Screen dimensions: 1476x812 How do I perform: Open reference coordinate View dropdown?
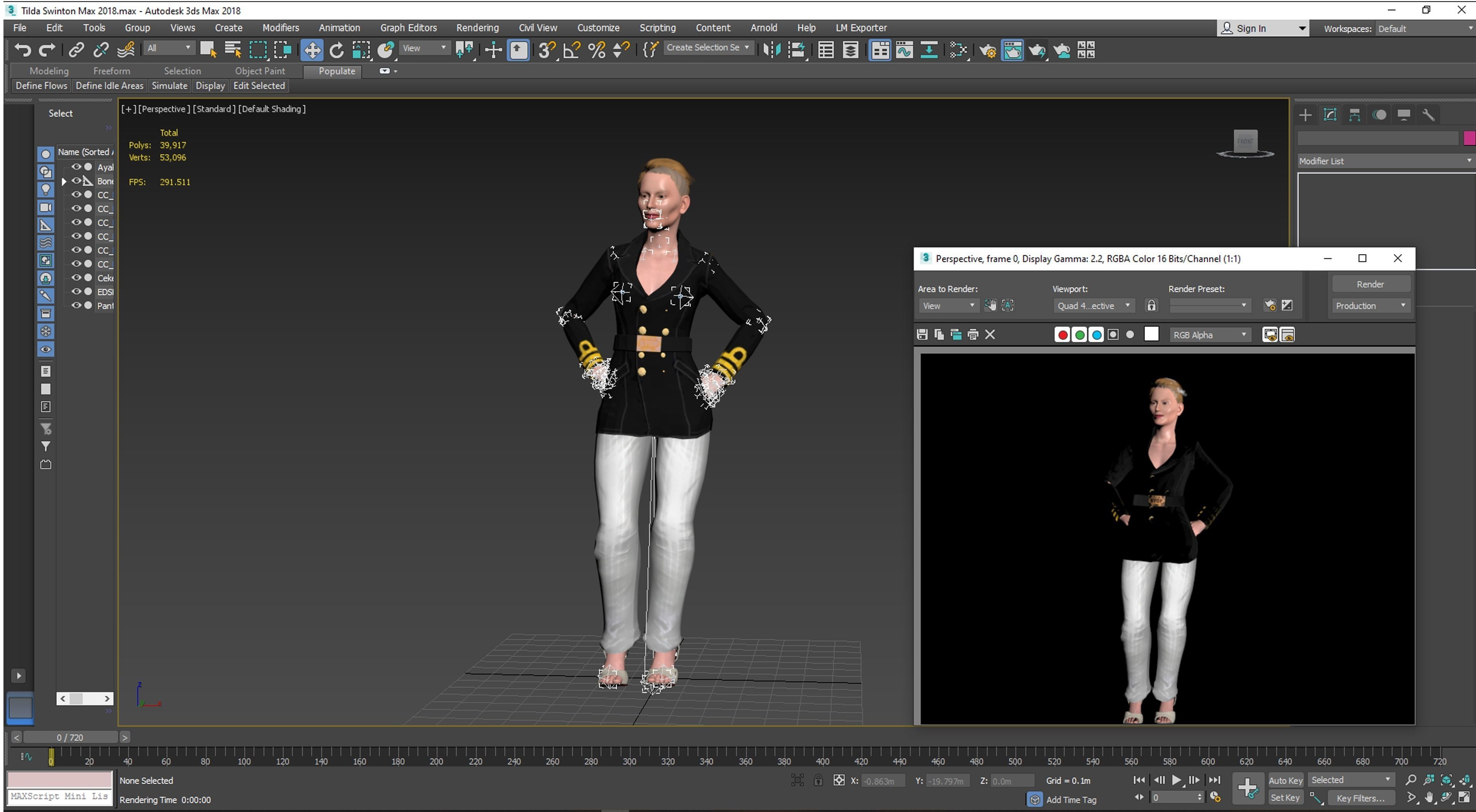pos(424,48)
